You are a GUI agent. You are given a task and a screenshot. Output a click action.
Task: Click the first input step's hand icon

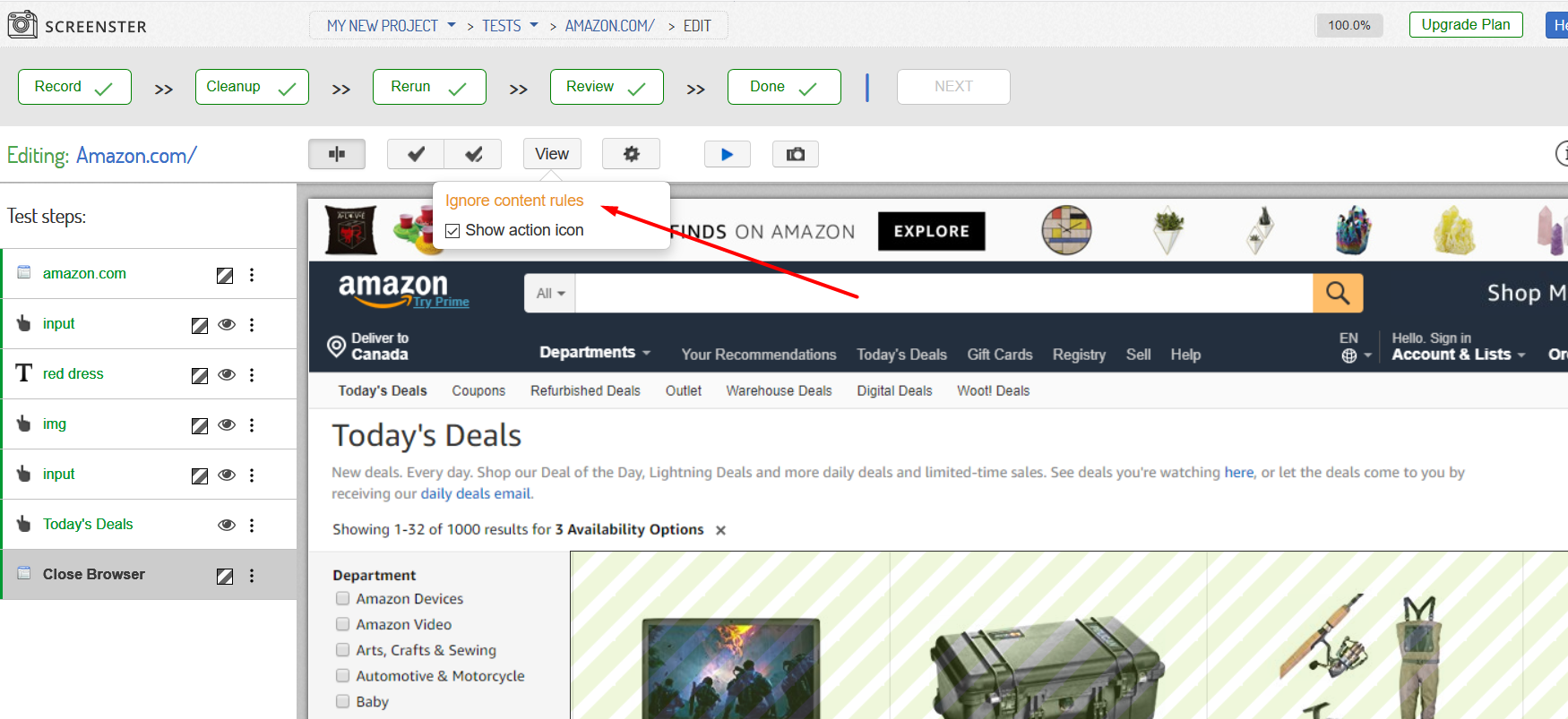click(24, 323)
